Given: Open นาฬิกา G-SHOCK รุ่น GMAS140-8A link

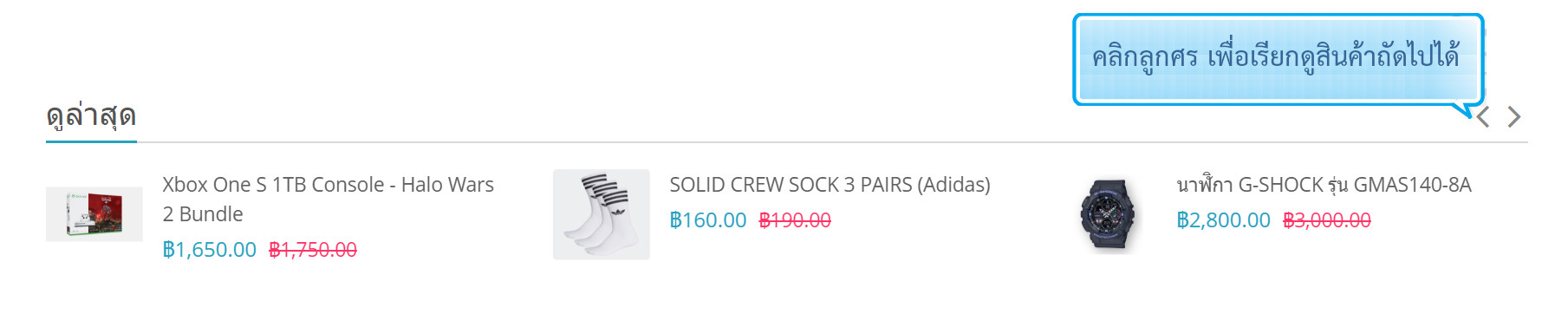Looking at the screenshot, I should 1324,185.
